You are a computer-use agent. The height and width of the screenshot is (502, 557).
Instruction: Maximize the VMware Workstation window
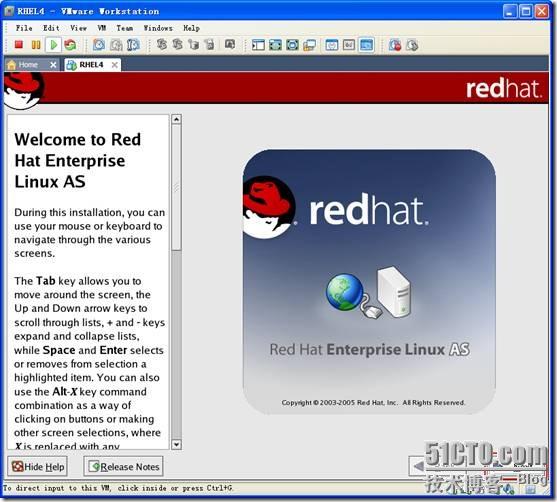pyautogui.click(x=526, y=11)
